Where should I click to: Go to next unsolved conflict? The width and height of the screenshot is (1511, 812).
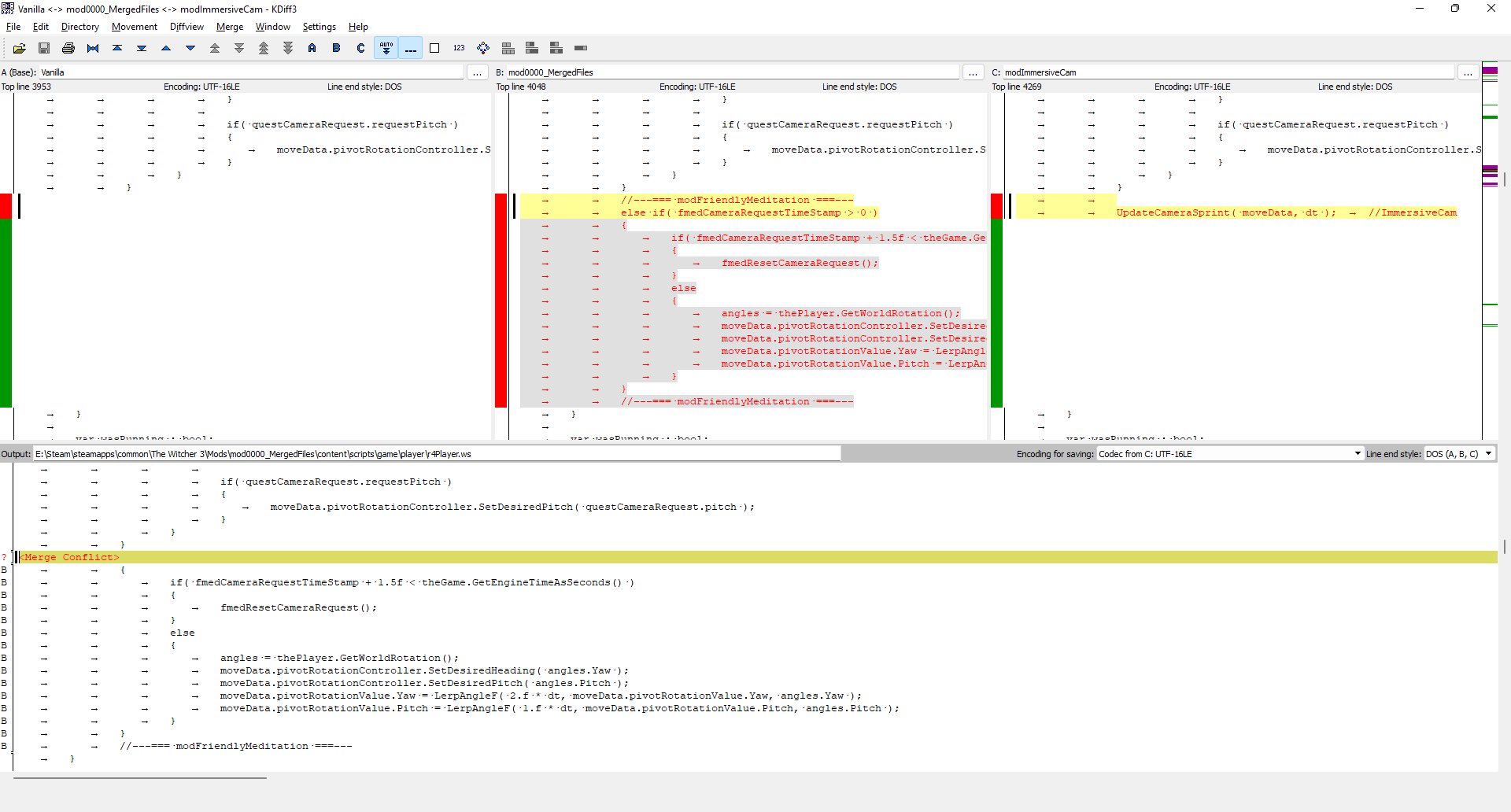click(288, 48)
